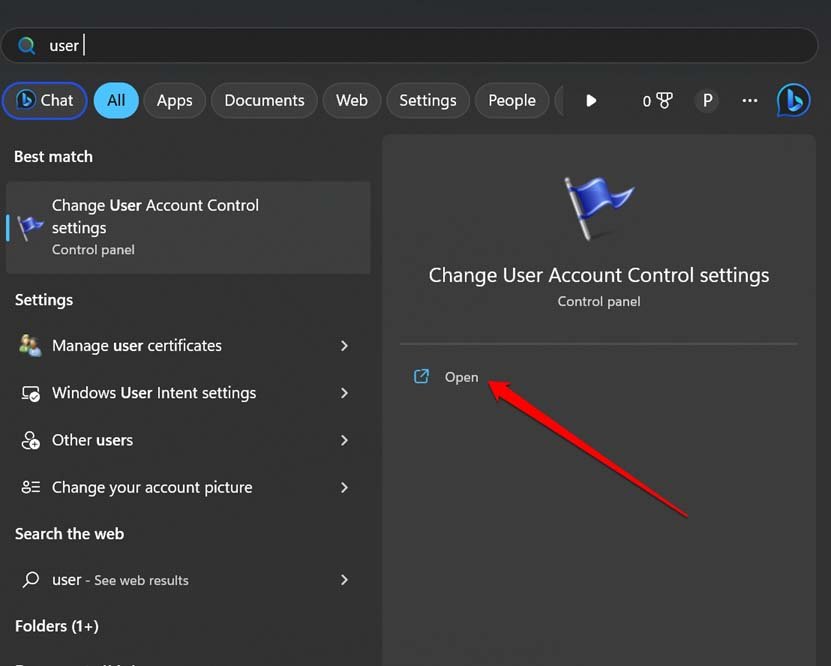This screenshot has height=666, width=831.
Task: Click the large flag icon in preview pane
Action: [x=598, y=208]
